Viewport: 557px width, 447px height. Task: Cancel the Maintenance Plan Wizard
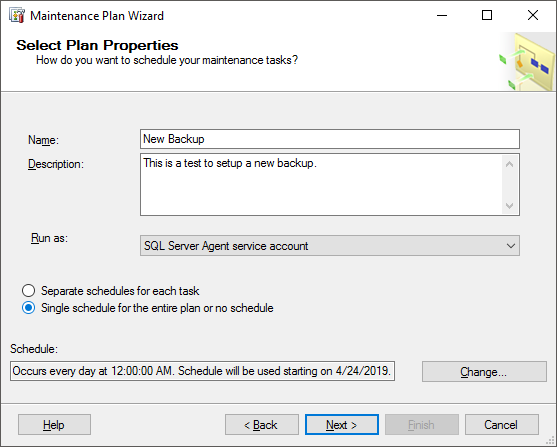coord(502,425)
